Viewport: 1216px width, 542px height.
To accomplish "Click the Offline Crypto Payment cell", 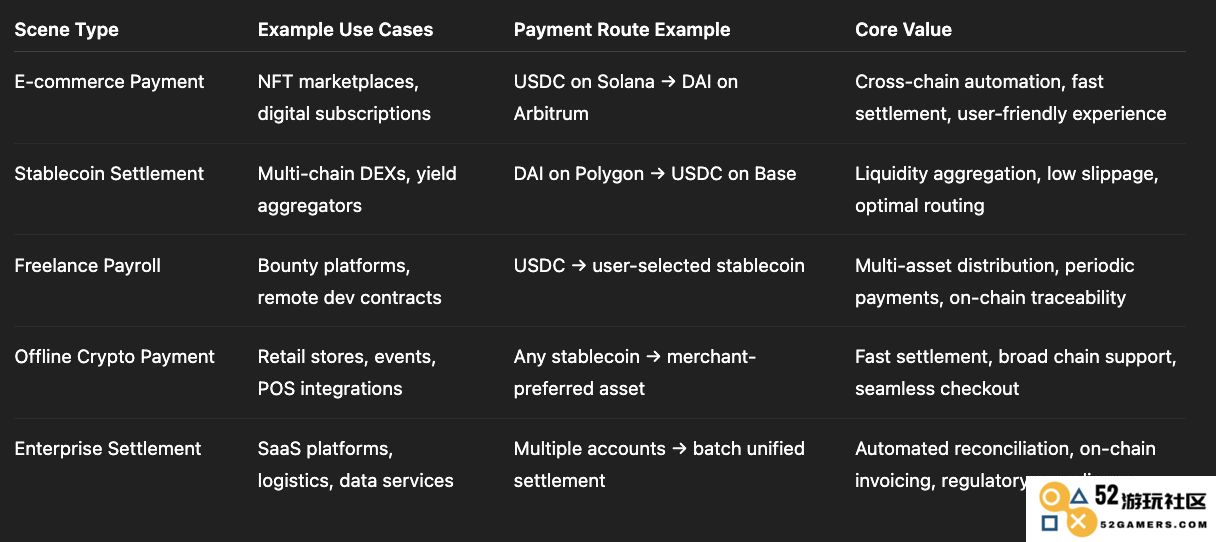I will click(114, 357).
